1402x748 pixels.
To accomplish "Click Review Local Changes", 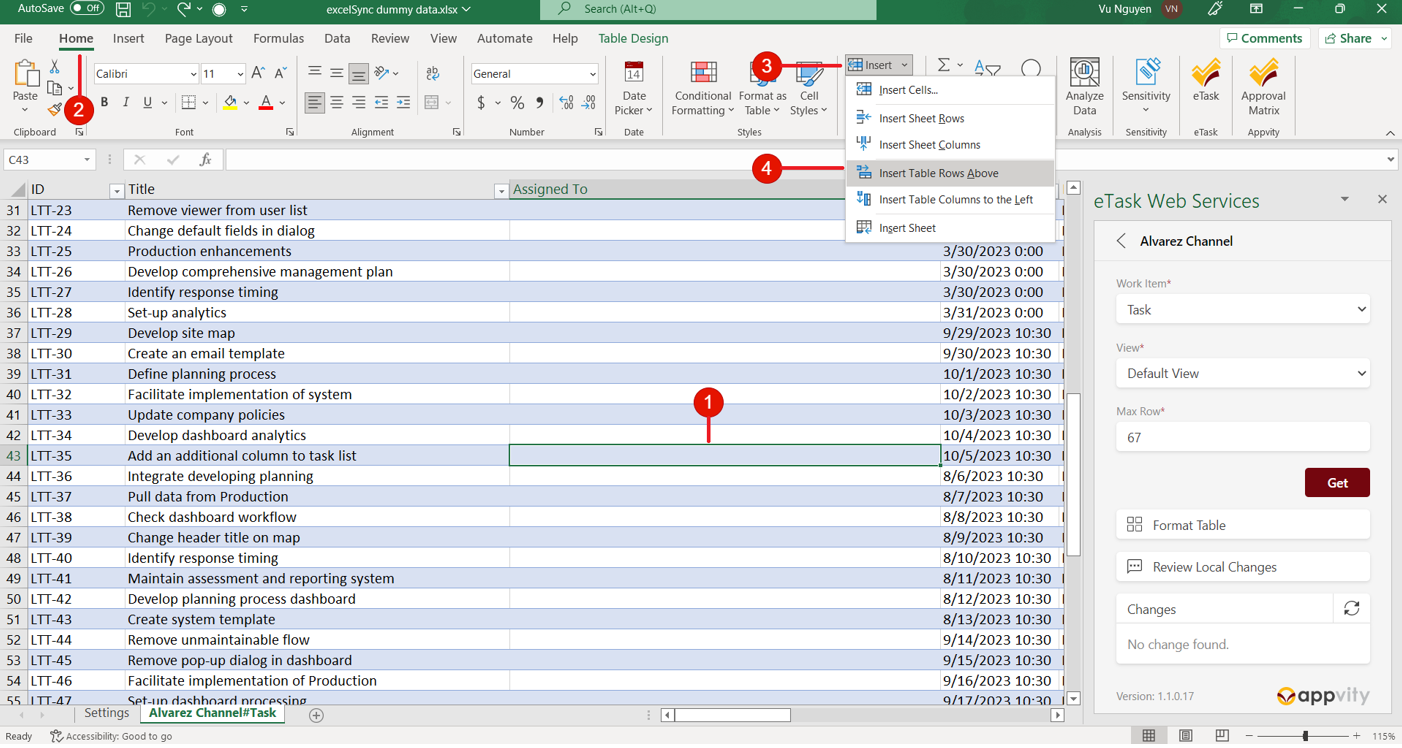I will 1243,567.
